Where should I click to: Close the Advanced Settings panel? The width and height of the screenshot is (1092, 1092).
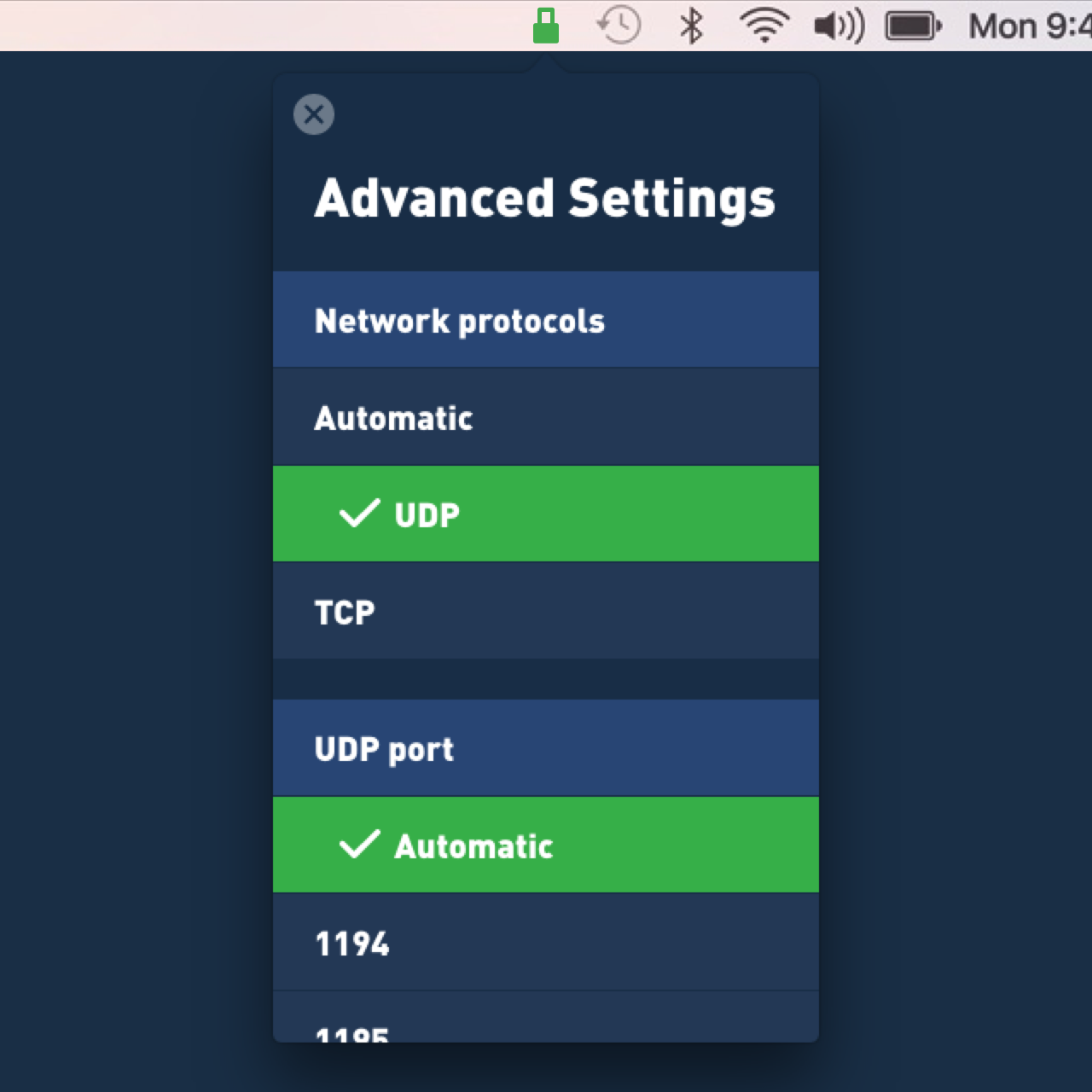point(313,114)
